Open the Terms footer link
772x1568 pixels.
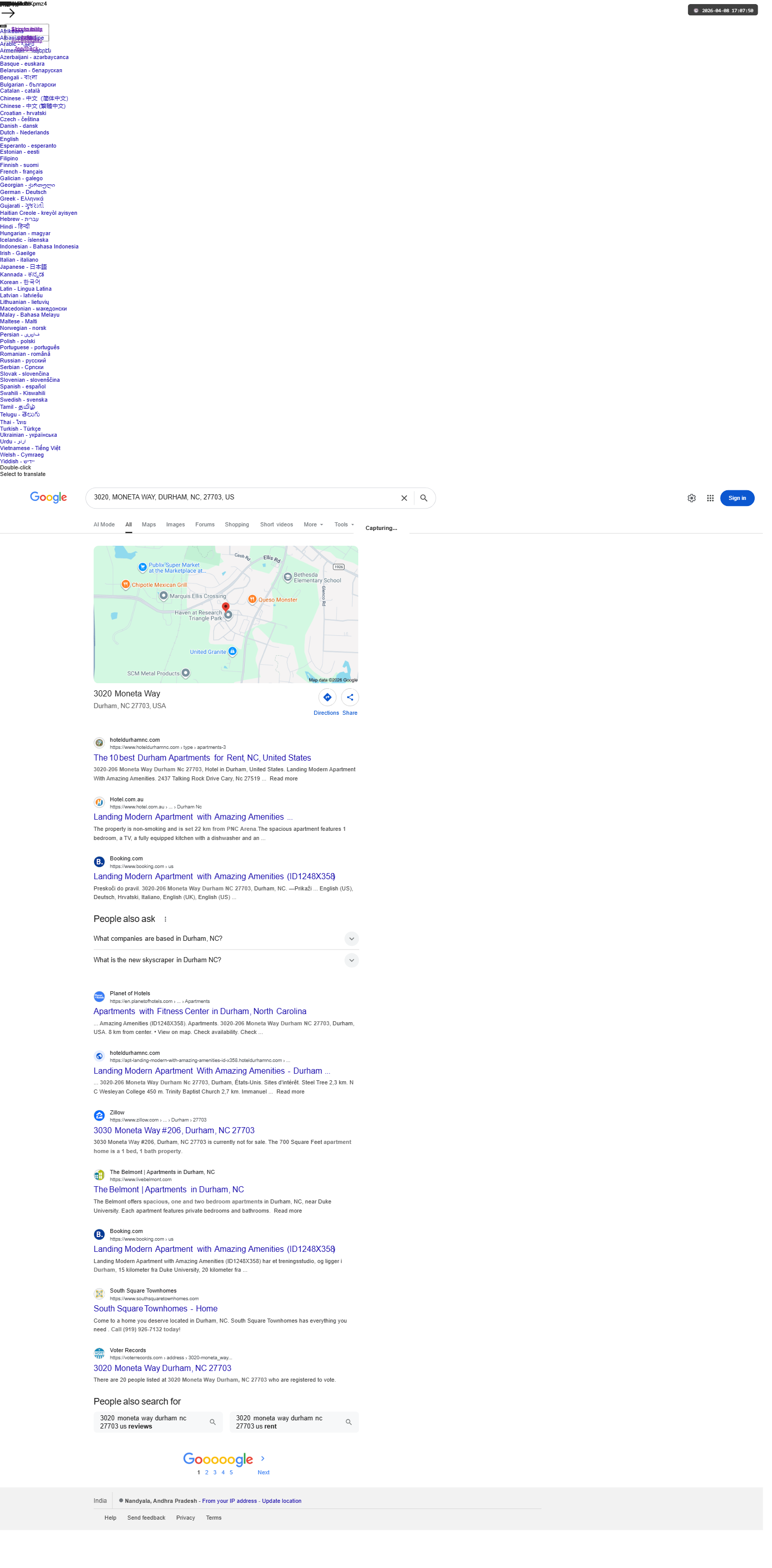pos(214,1518)
